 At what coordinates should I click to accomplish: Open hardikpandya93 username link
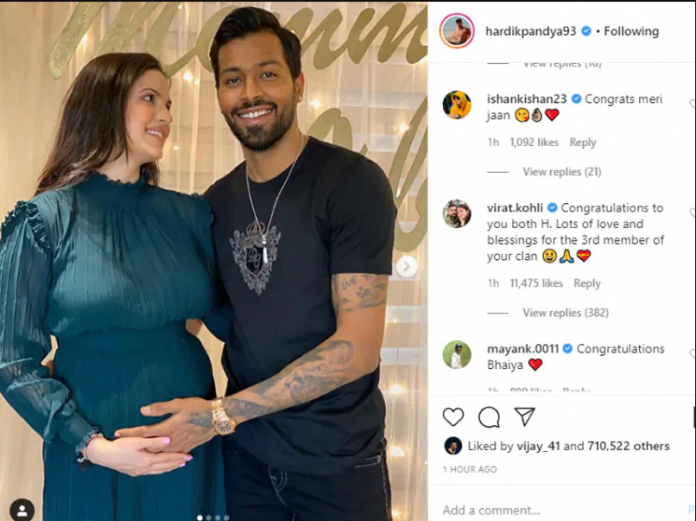click(x=530, y=31)
